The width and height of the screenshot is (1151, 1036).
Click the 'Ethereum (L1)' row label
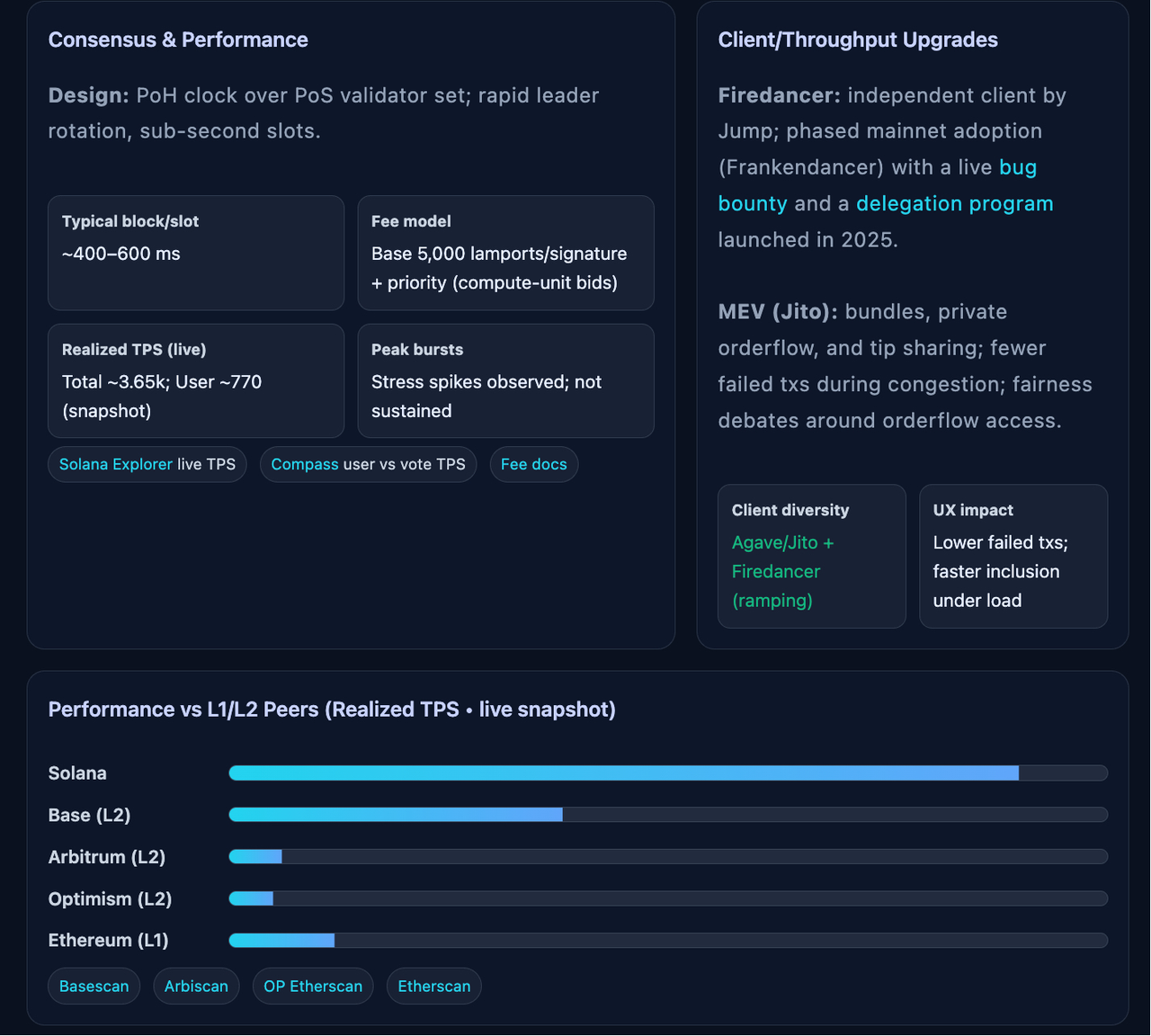[x=109, y=941]
